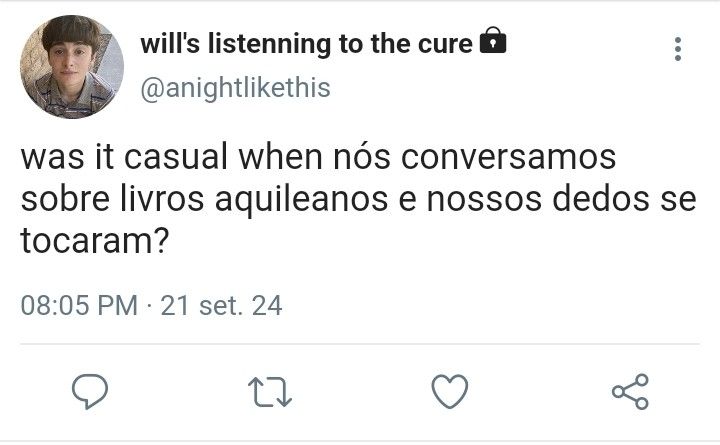Toggle the heart like icon
This screenshot has width=720, height=445.
click(x=450, y=391)
